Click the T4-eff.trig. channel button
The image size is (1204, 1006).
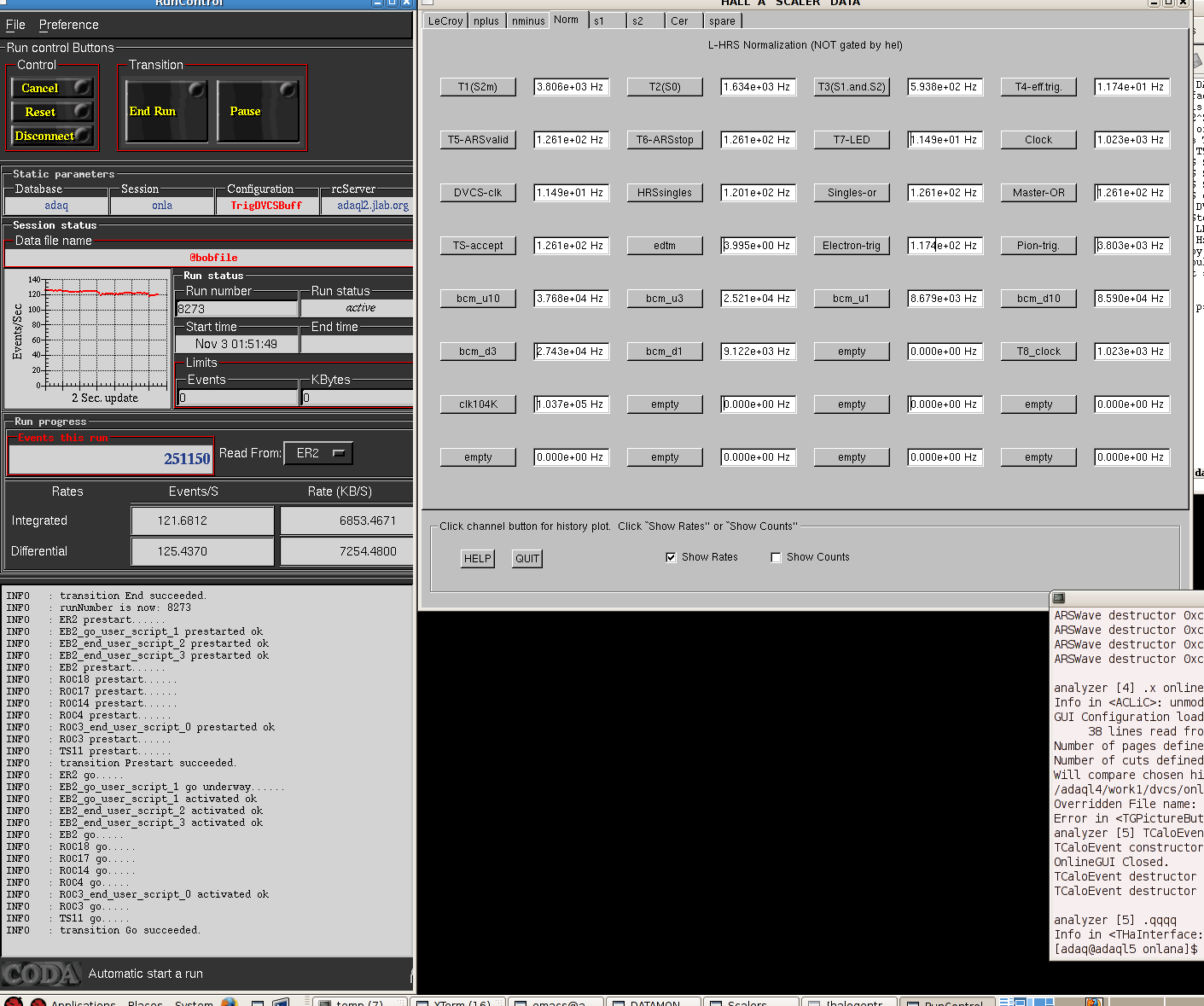(x=1038, y=87)
